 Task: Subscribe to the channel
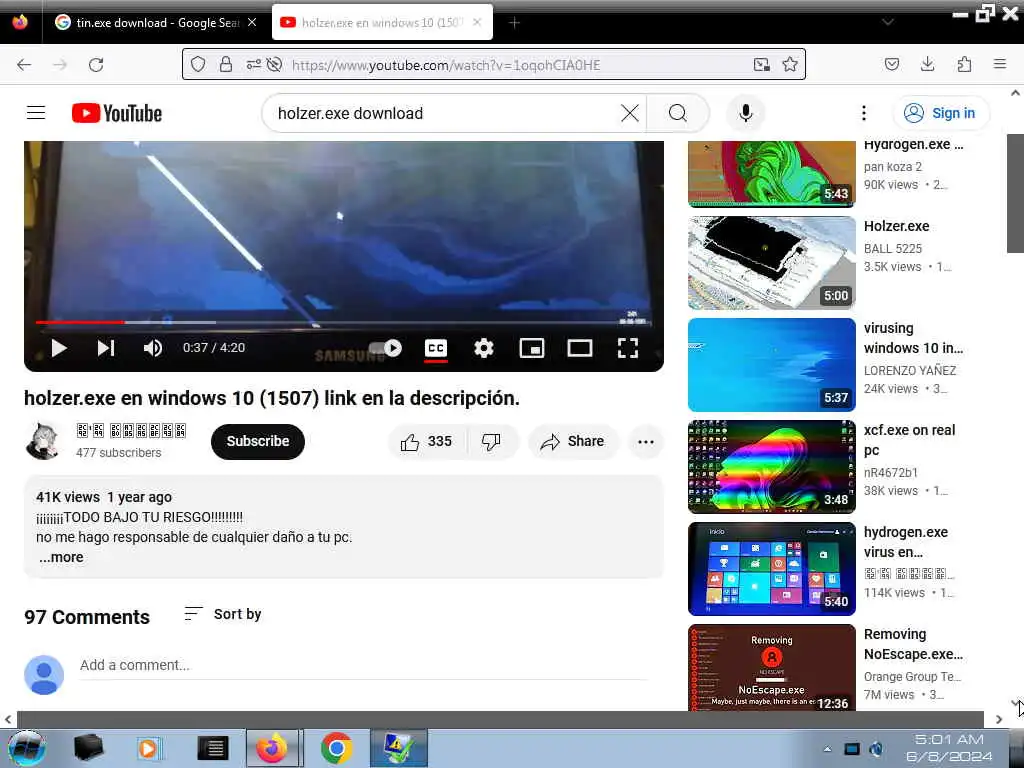pos(258,441)
